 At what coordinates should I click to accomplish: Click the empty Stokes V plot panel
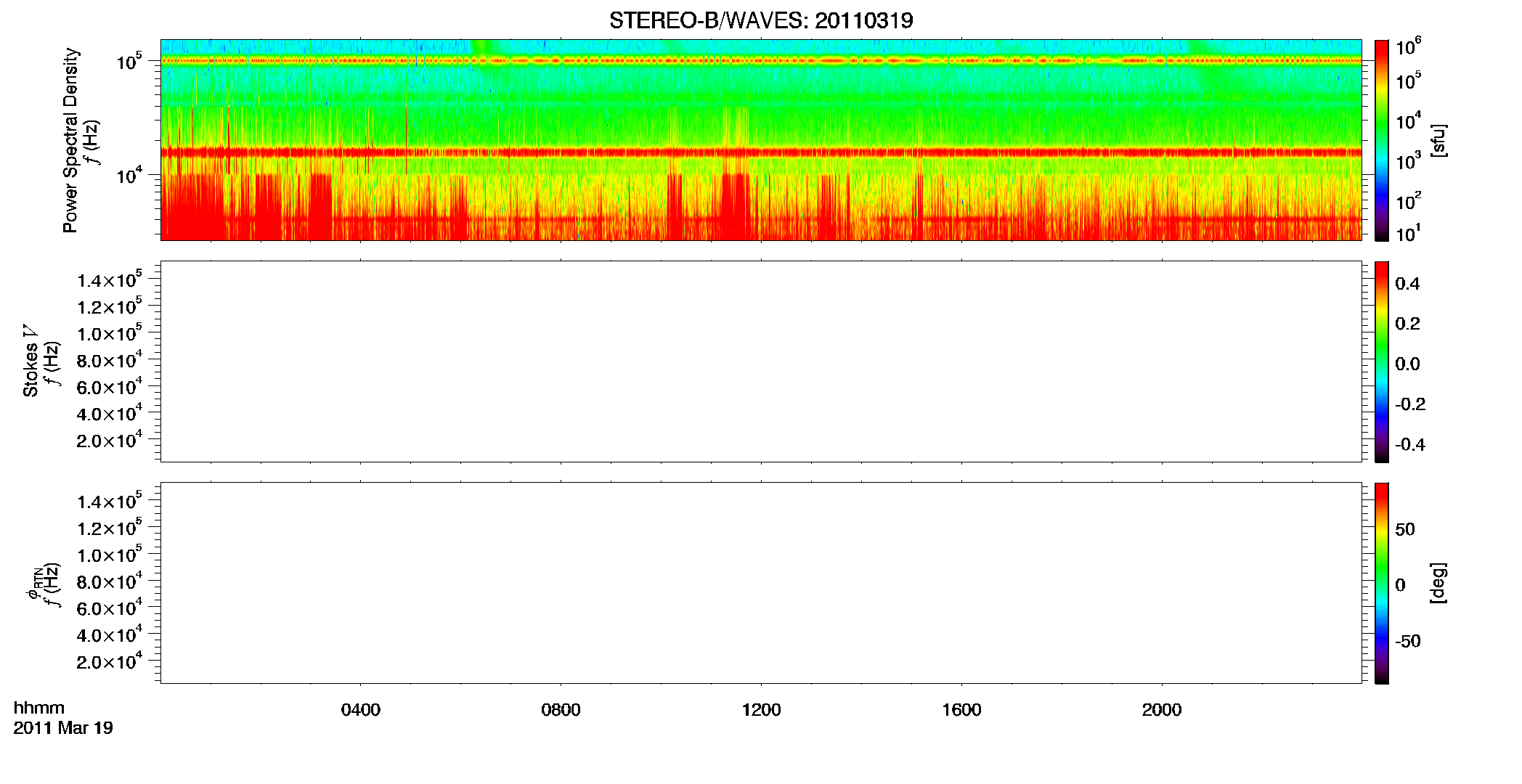[x=761, y=362]
